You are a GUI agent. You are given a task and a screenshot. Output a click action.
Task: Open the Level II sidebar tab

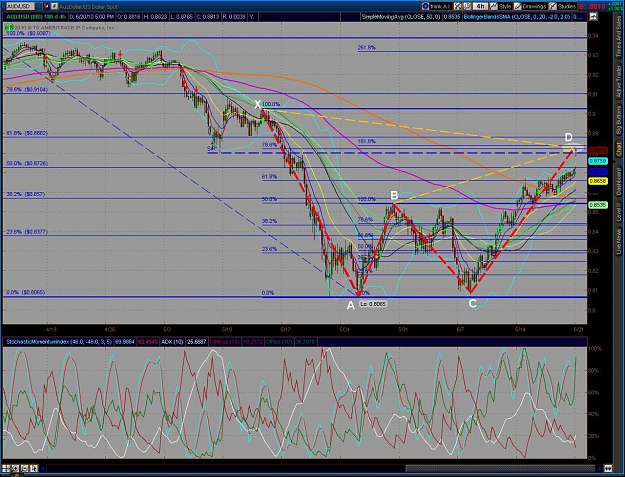pos(619,214)
